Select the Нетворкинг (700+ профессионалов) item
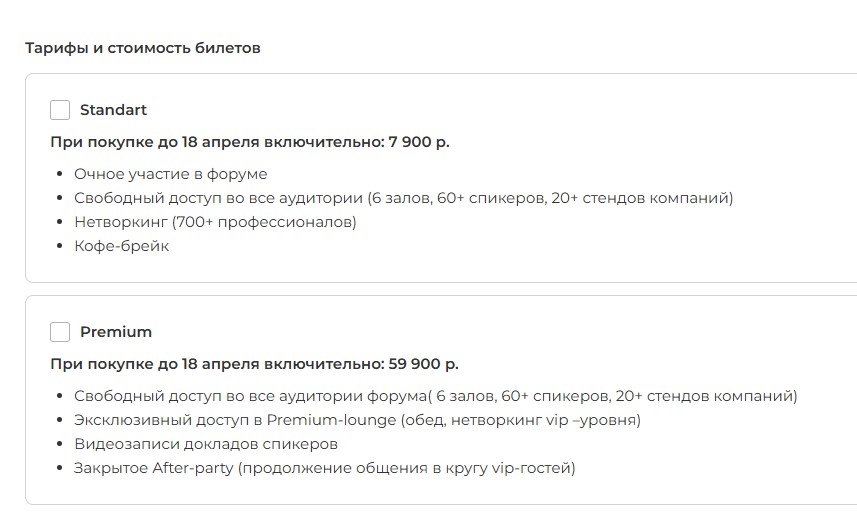857x514 pixels. click(x=215, y=222)
